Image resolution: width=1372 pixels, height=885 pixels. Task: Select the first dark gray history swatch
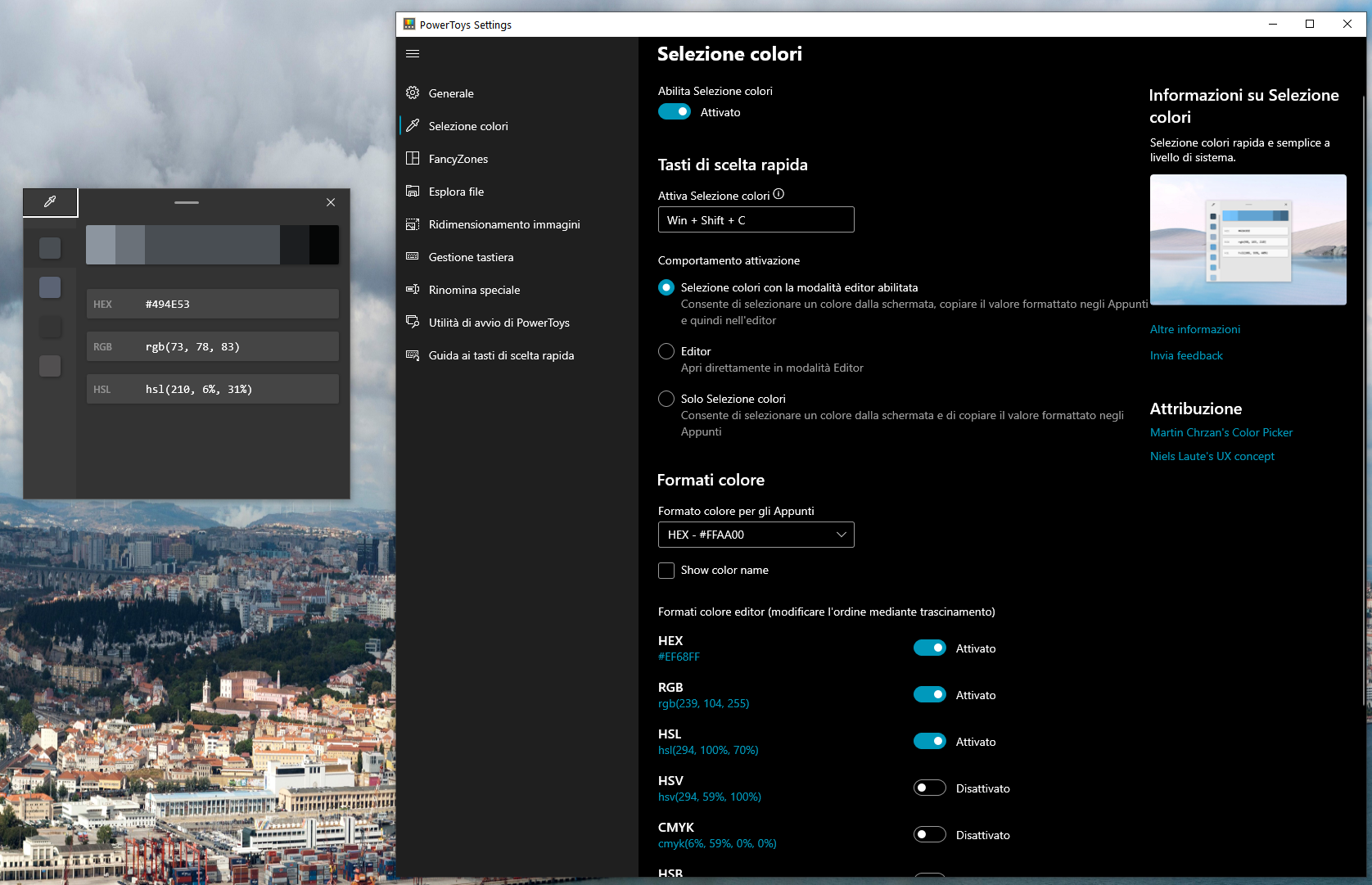(50, 247)
